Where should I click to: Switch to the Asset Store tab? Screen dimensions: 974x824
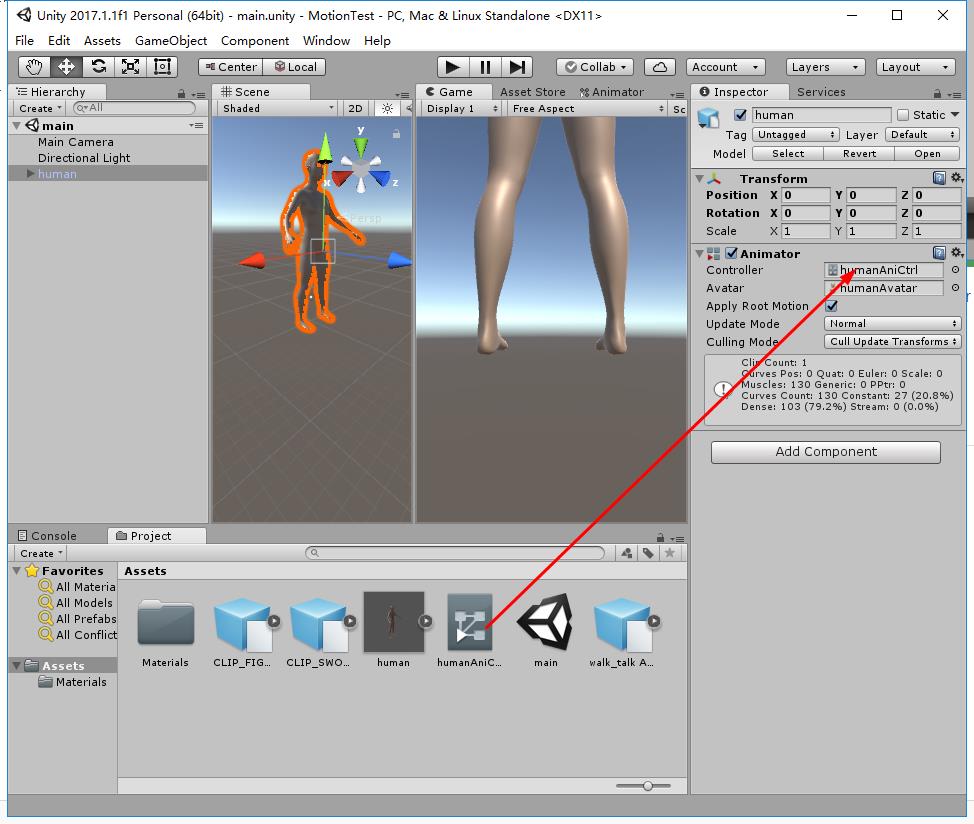[532, 92]
